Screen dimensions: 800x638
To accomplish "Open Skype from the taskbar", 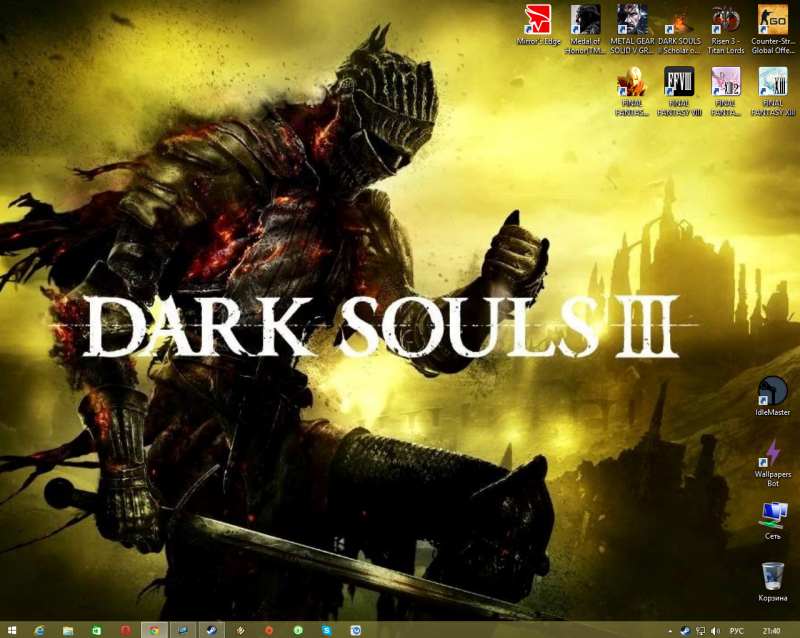I will (327, 630).
